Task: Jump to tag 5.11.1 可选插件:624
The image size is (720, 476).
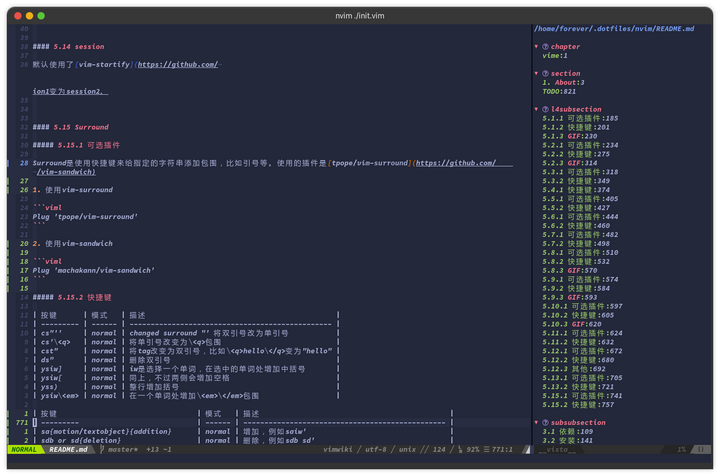Action: (582, 333)
